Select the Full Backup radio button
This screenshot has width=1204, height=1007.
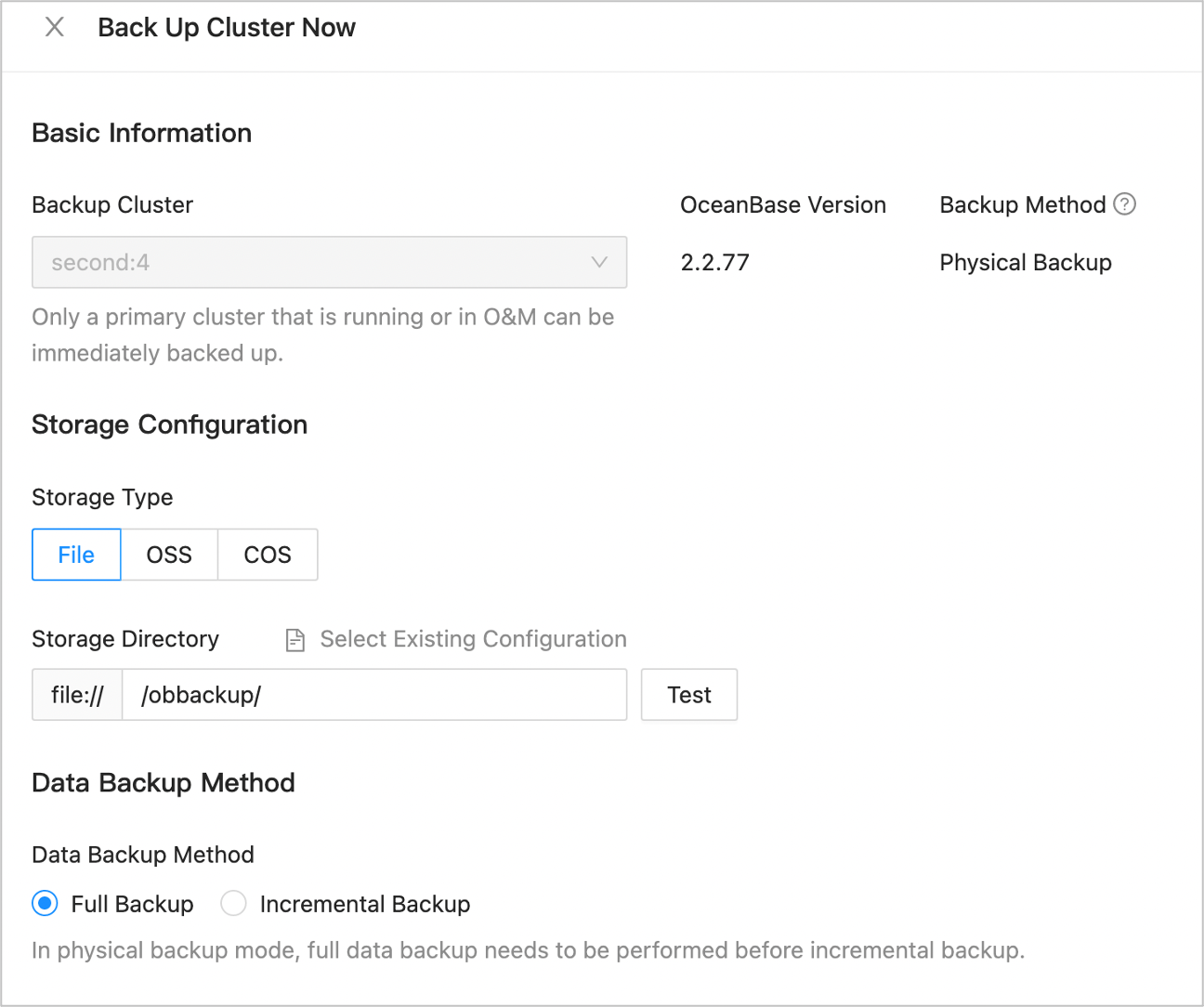click(x=45, y=903)
